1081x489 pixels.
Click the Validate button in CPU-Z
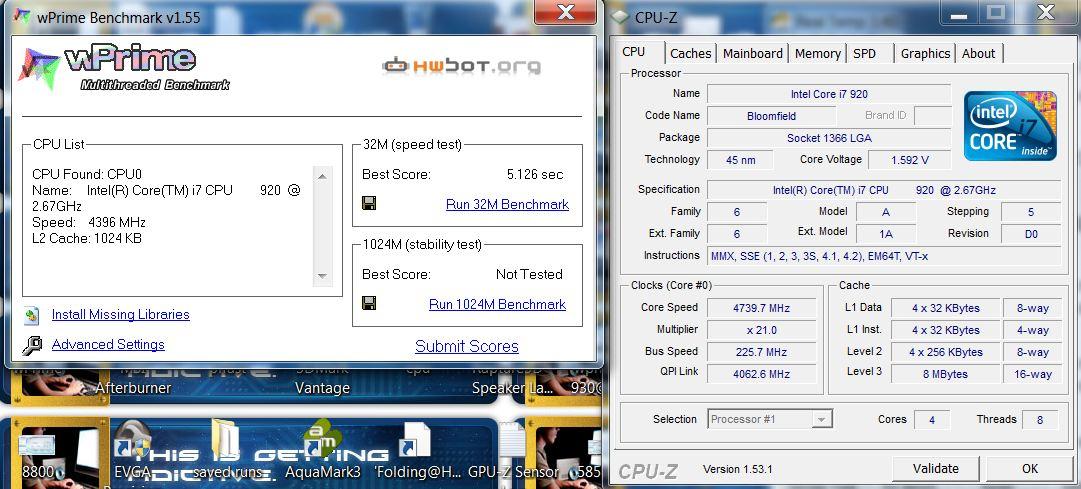pos(936,469)
